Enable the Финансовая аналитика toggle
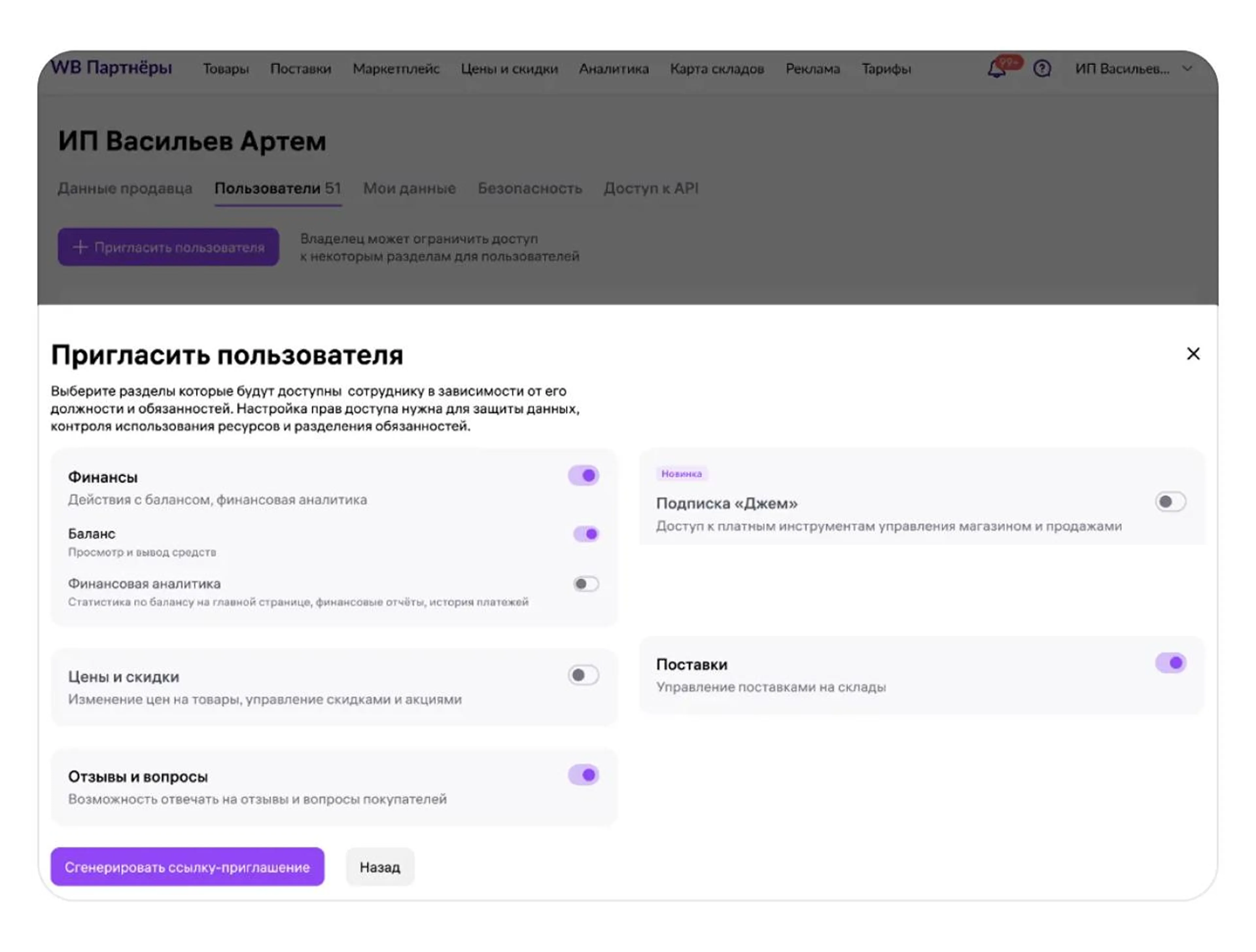The image size is (1256, 952). tap(586, 584)
